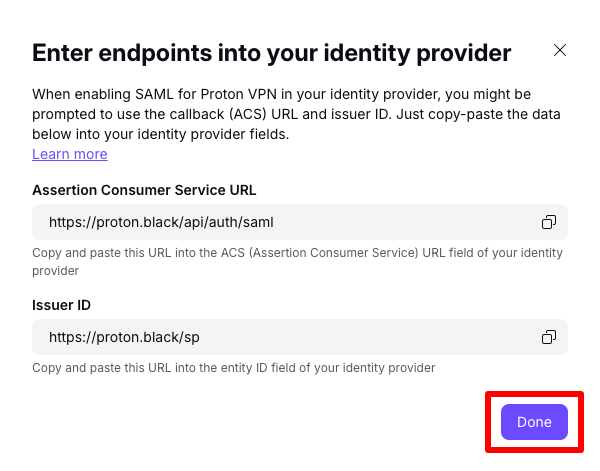
Task: Finish setup with the purple Done button
Action: click(534, 422)
